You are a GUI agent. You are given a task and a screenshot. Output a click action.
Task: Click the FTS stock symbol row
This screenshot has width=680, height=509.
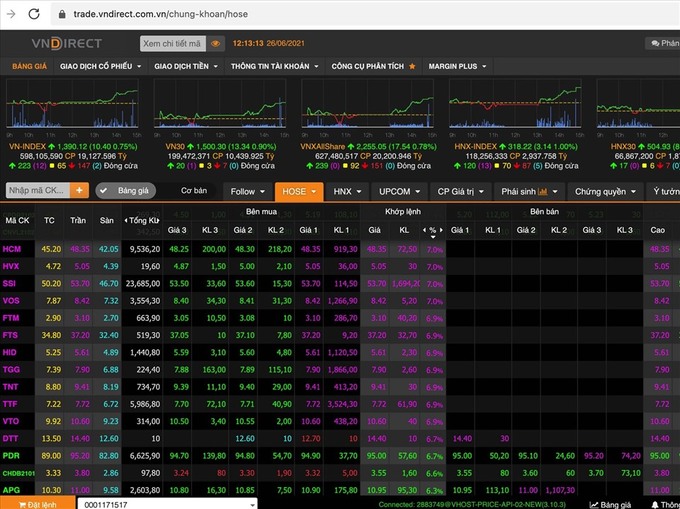pos(10,335)
